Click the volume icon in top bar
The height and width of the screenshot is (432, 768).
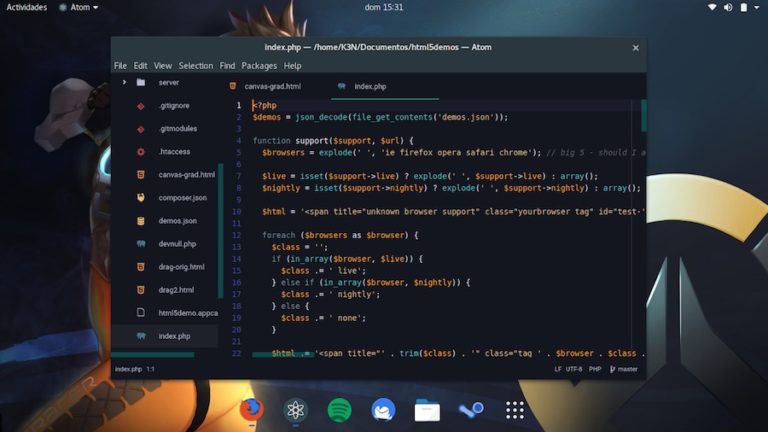point(728,7)
